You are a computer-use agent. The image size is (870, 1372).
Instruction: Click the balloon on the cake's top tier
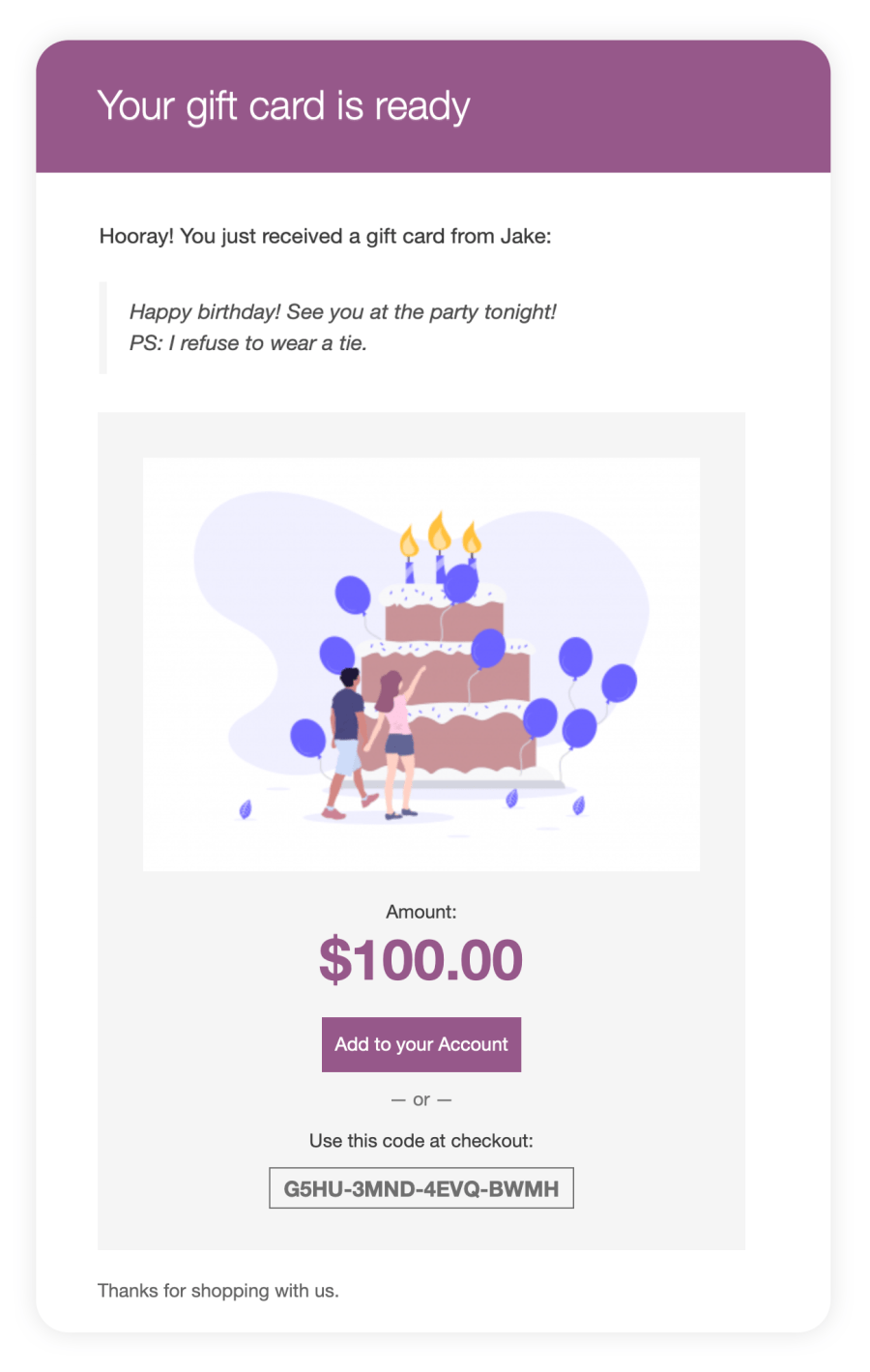coord(461,583)
